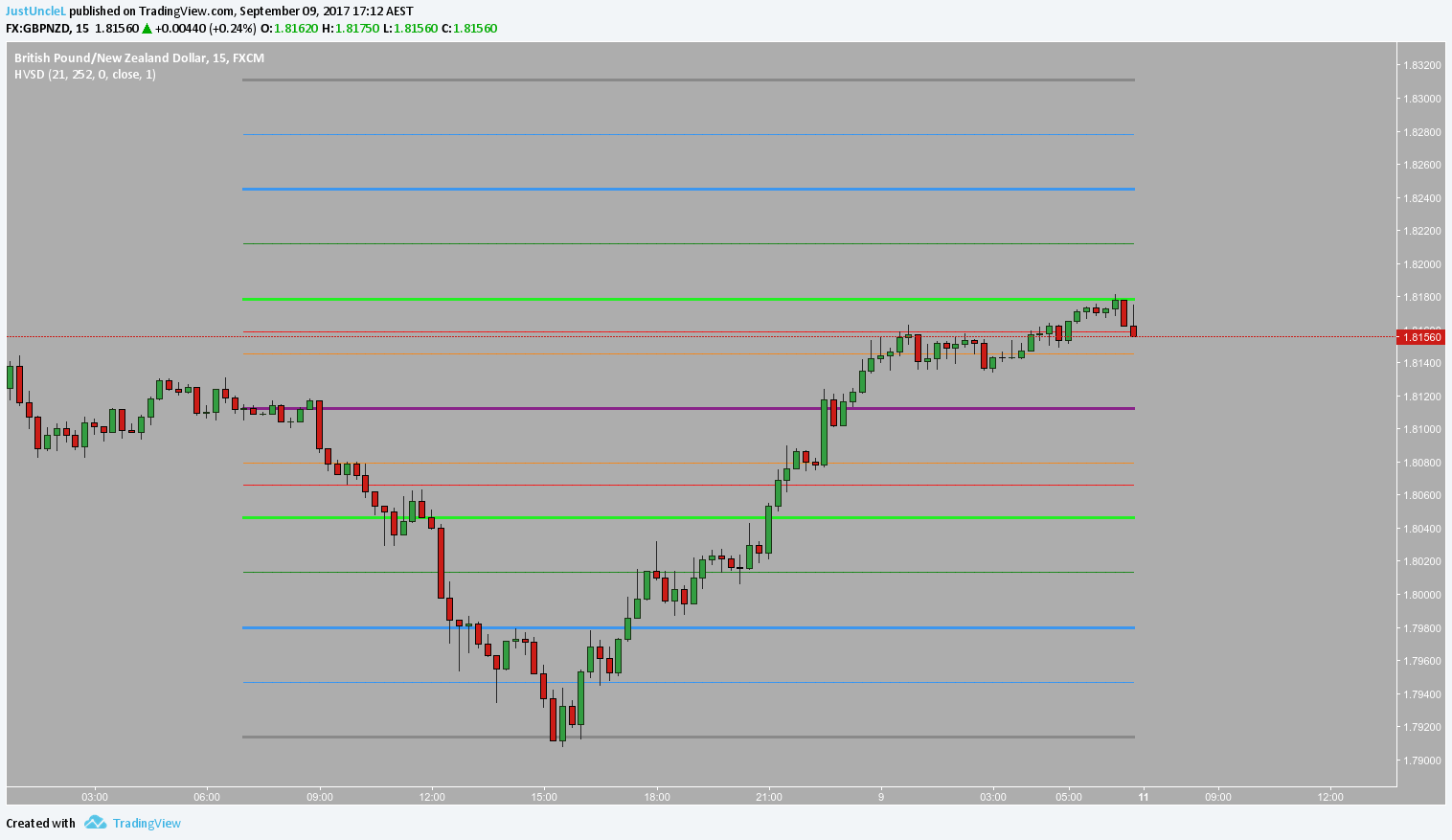Click the 1.79600 price axis label
Viewport: 1452px width, 840px height.
tap(1422, 661)
